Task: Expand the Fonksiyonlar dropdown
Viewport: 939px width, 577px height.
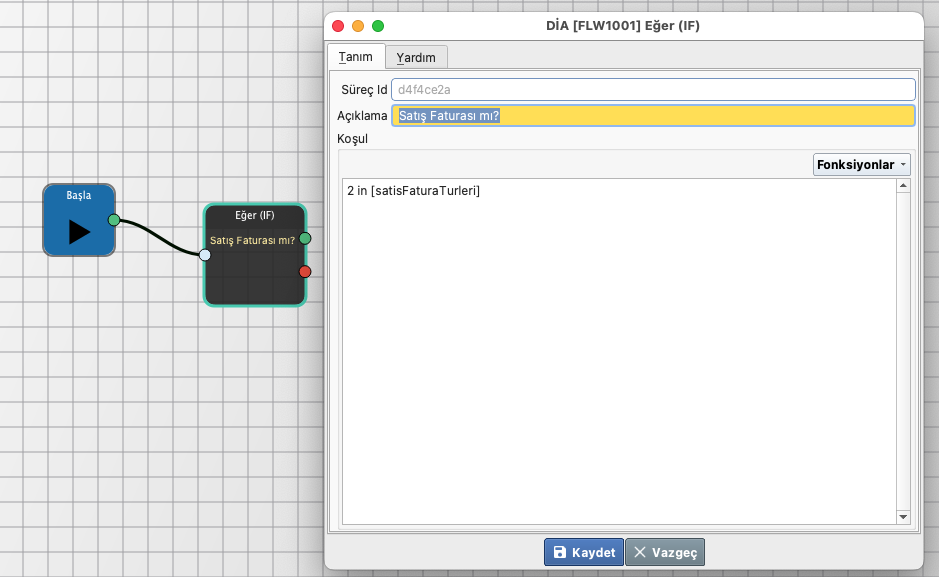Action: point(861,164)
